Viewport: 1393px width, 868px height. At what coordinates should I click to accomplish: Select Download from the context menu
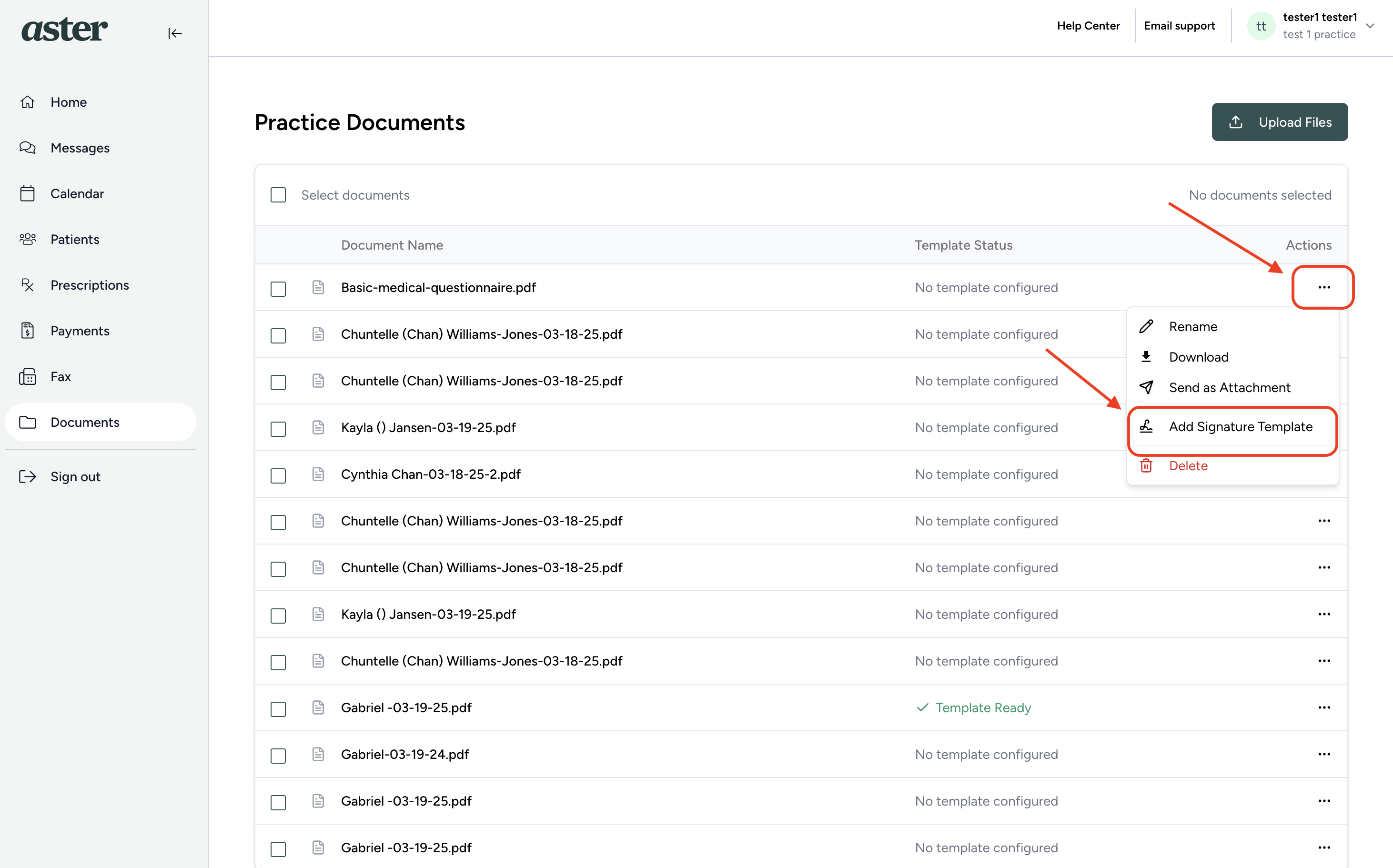[x=1232, y=357]
